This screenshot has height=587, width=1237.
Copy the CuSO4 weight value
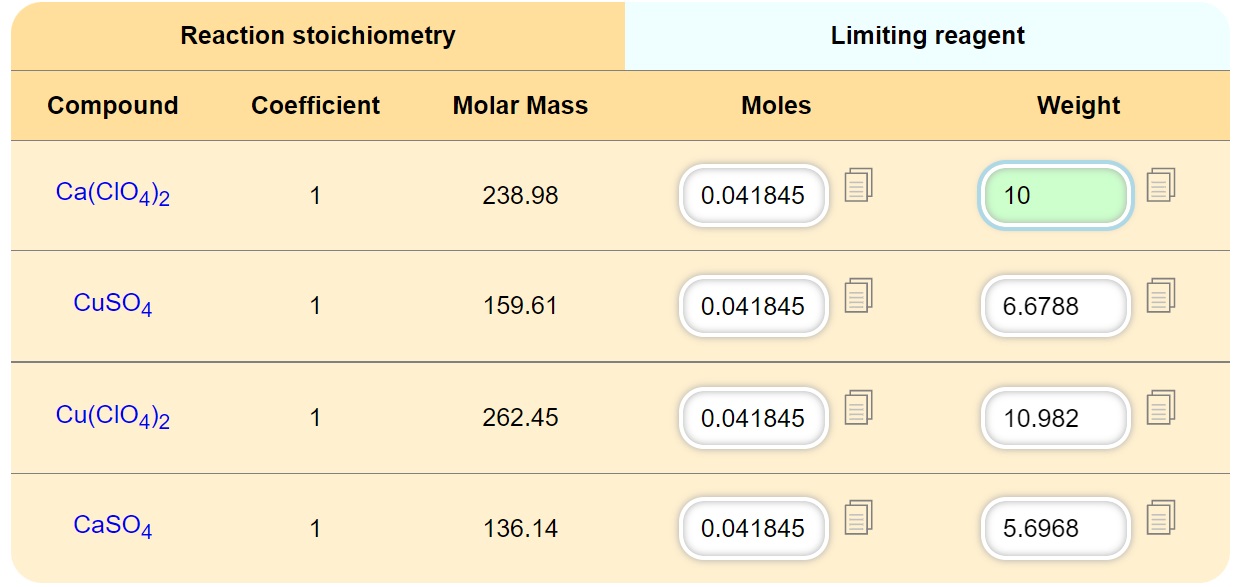(1160, 296)
